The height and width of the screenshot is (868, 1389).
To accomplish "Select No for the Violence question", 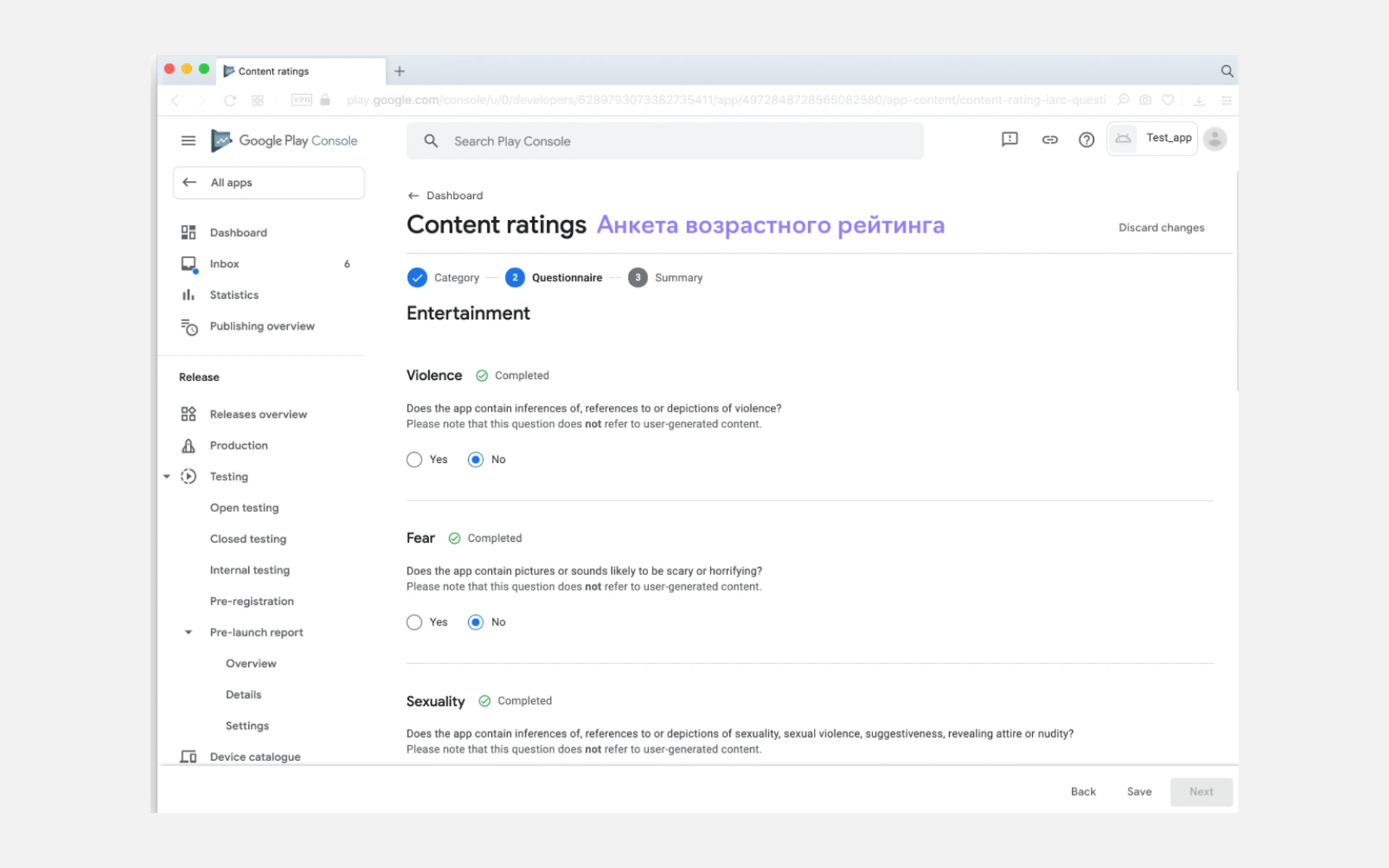I will 475,460.
